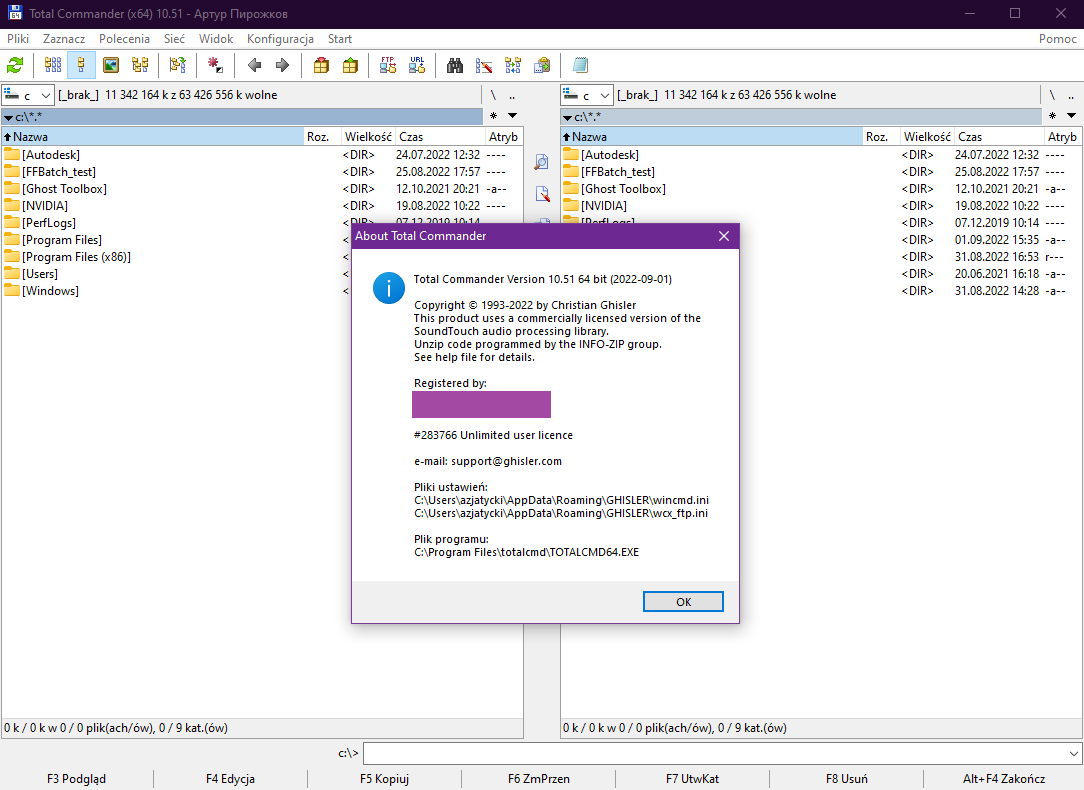The height and width of the screenshot is (790, 1084).
Task: Open search with binoculars icon
Action: [455, 66]
